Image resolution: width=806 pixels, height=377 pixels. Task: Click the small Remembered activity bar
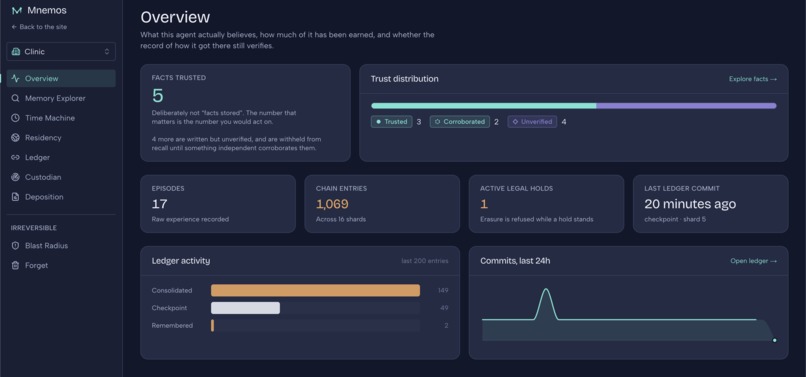pyautogui.click(x=212, y=326)
